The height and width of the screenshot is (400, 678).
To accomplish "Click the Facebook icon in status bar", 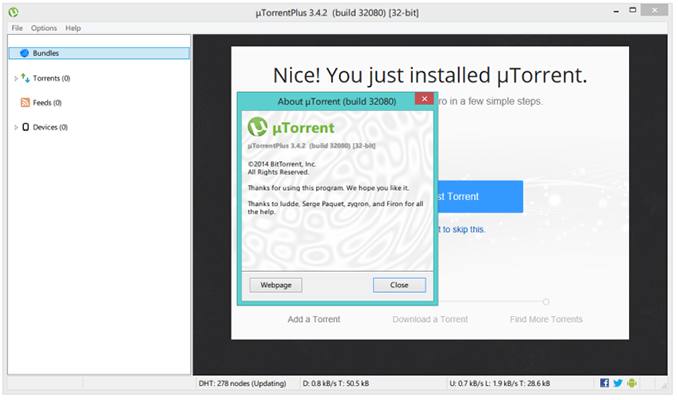I will click(x=604, y=383).
